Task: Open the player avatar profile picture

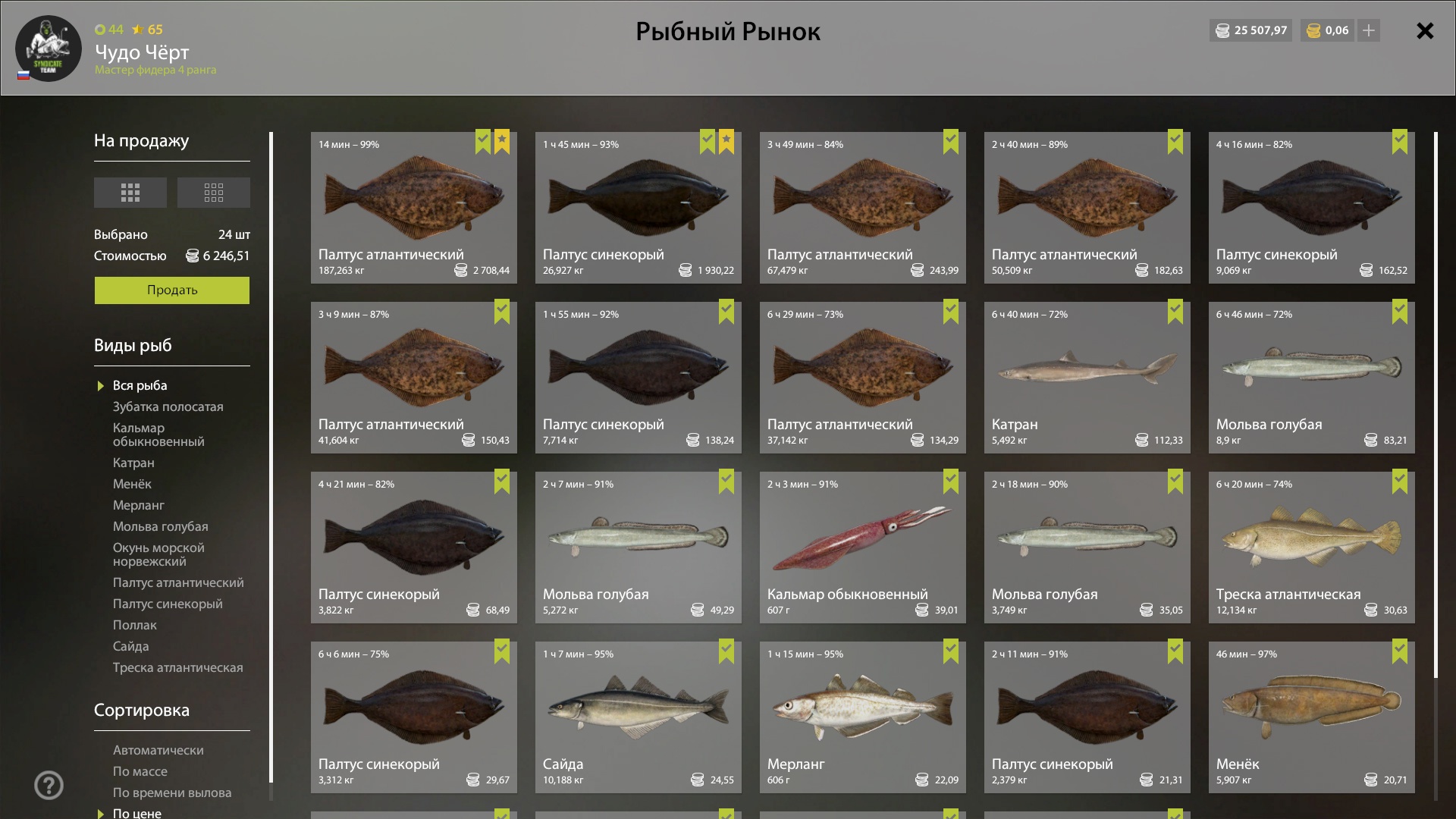Action: 49,49
